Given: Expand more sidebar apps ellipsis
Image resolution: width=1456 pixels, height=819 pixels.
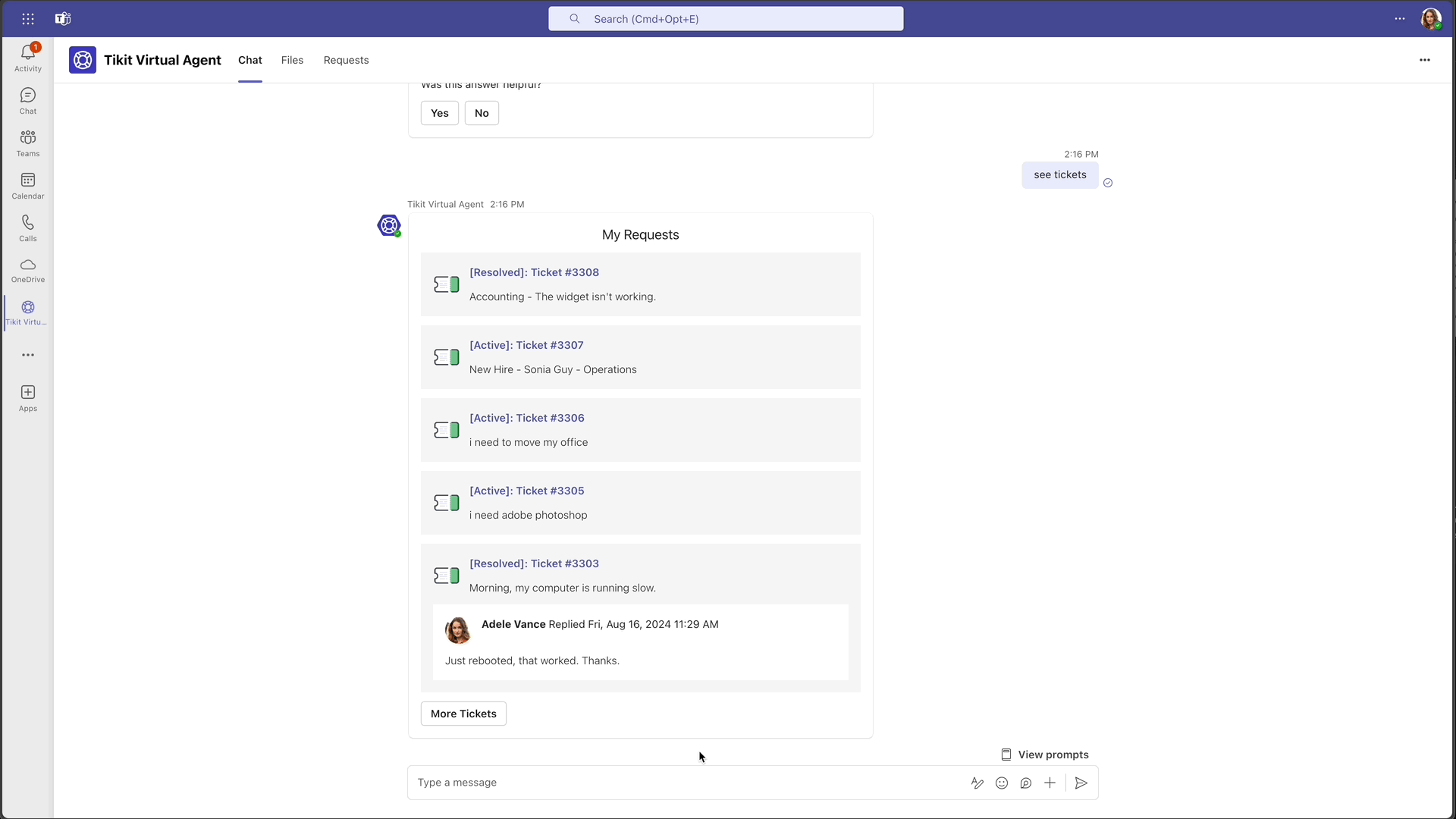Looking at the screenshot, I should click(x=28, y=355).
